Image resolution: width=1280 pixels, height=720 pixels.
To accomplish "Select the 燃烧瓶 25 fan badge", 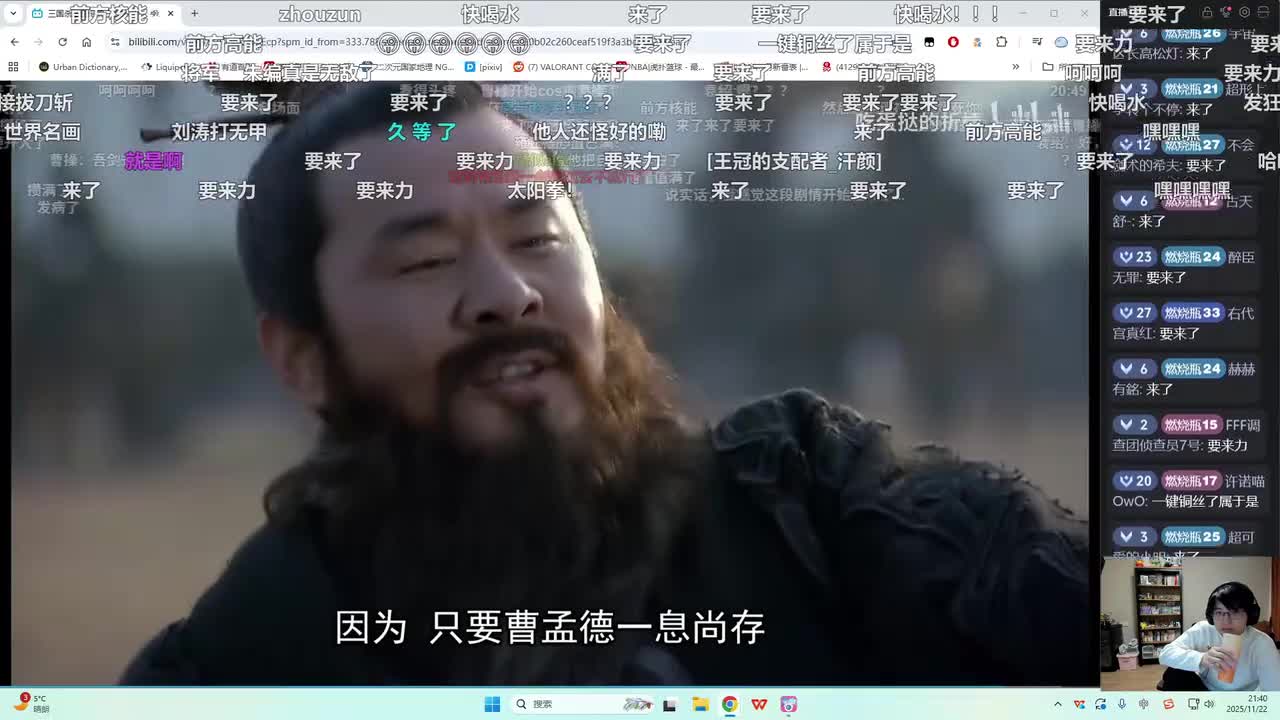I will coord(1193,537).
